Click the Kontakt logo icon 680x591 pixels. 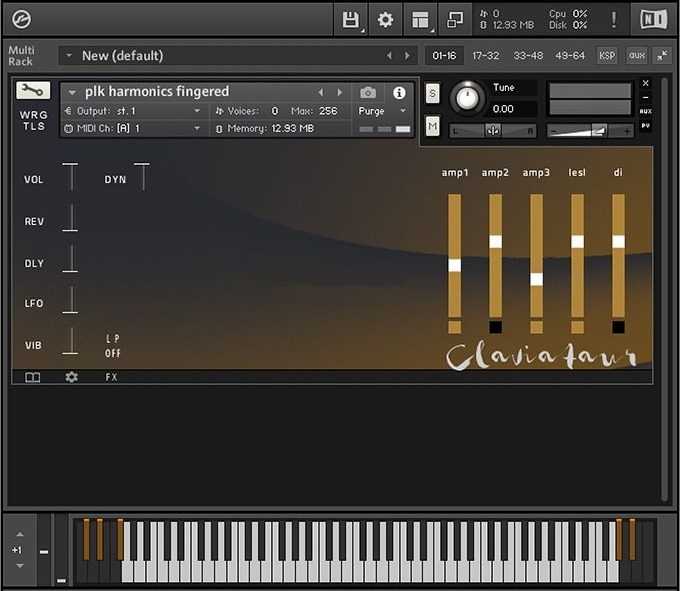pos(21,20)
